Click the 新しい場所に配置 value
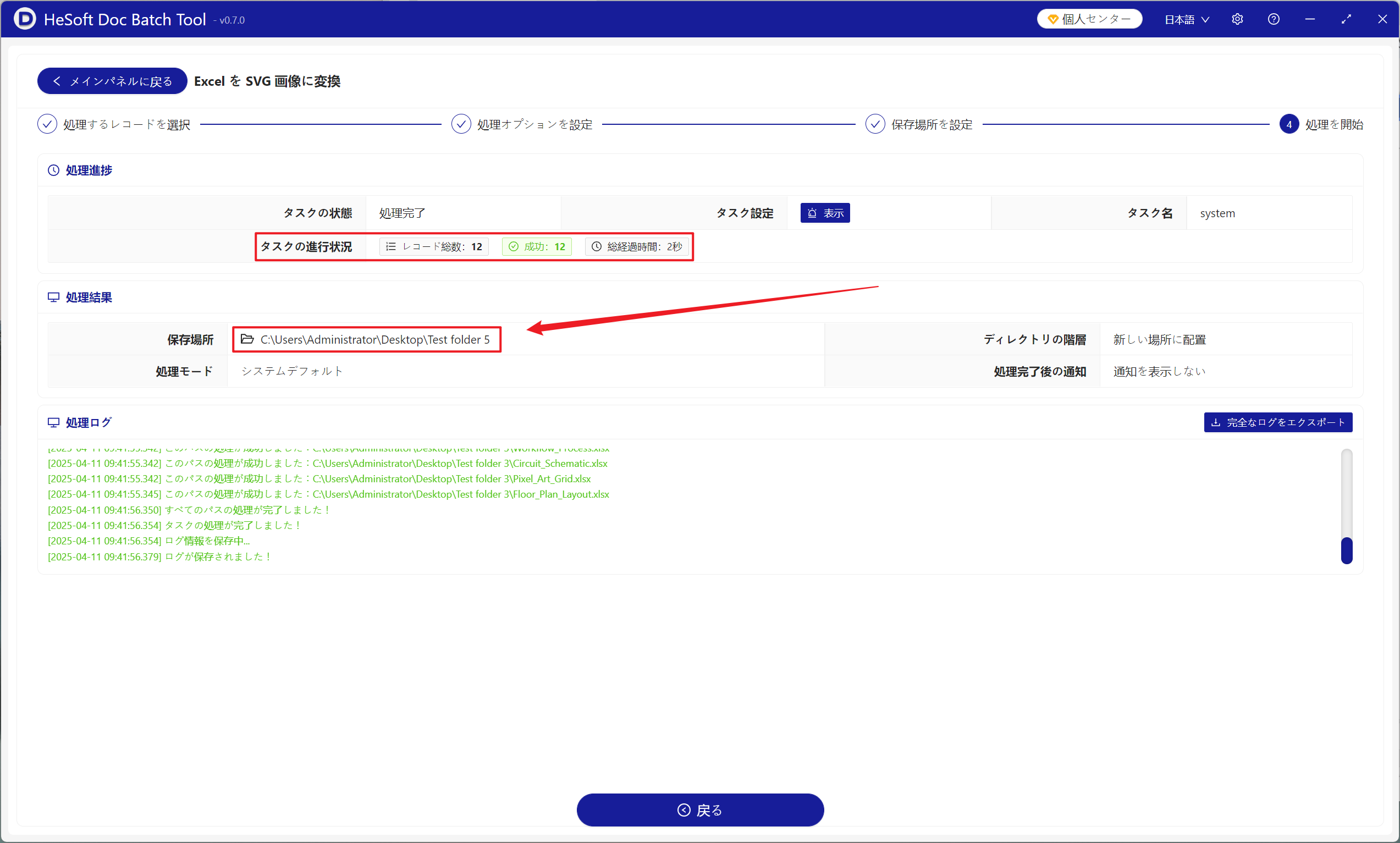 point(1159,340)
